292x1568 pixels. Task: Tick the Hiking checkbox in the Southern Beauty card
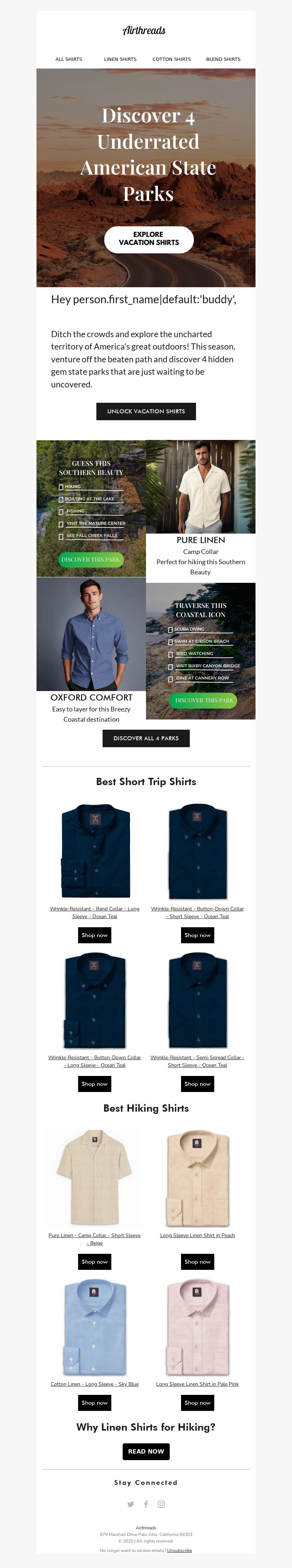[61, 487]
